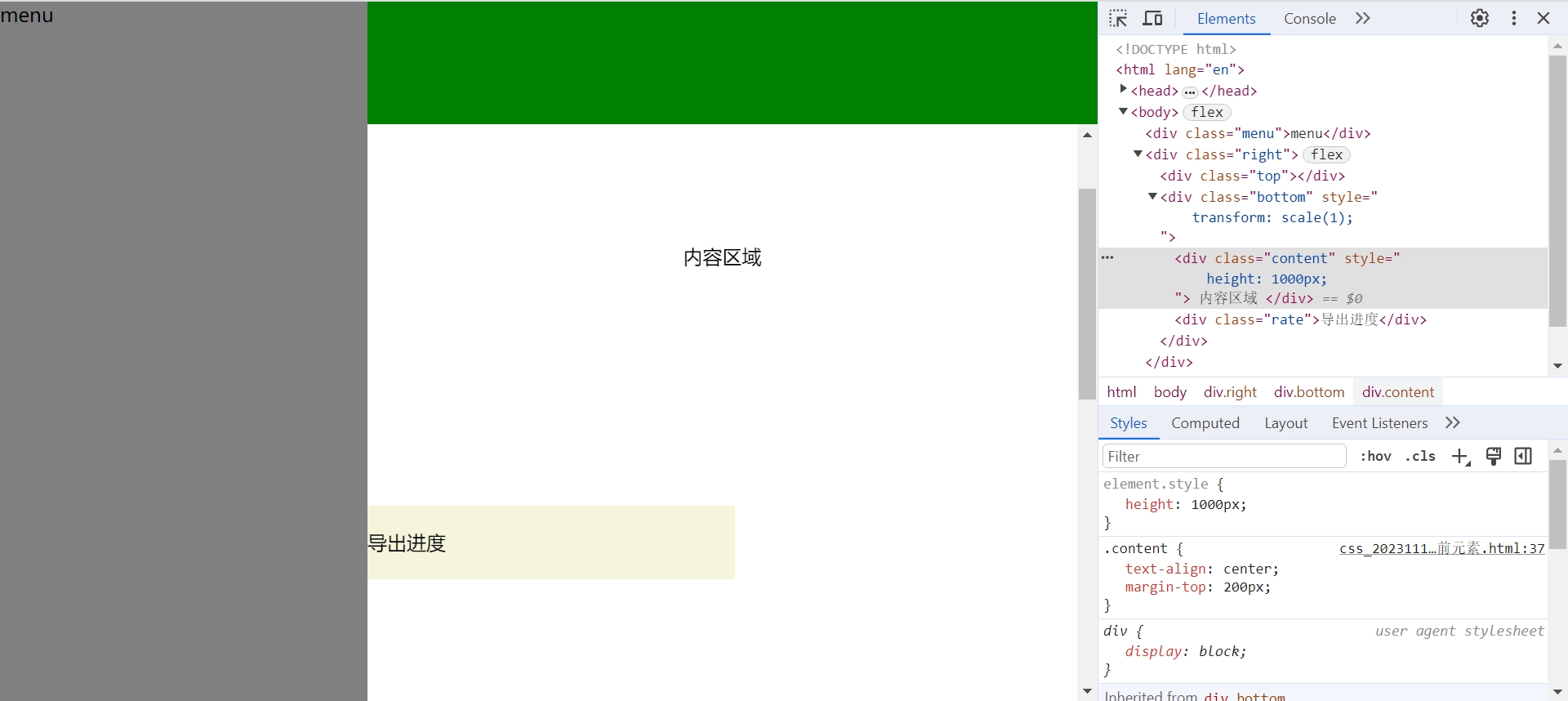The width and height of the screenshot is (1568, 701).
Task: Switch to the Computed tab
Action: (1205, 423)
